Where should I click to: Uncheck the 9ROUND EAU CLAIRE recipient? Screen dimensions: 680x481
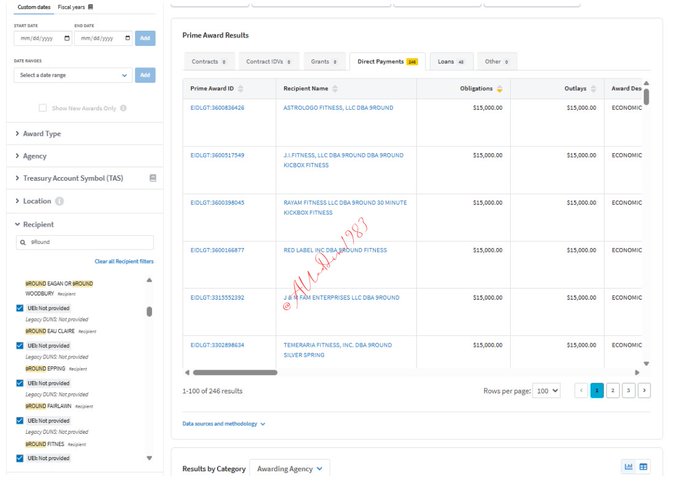(x=20, y=308)
